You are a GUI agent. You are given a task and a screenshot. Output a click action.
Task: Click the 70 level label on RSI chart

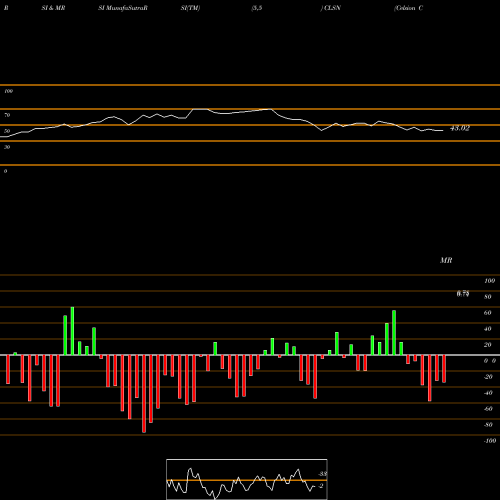point(7,115)
